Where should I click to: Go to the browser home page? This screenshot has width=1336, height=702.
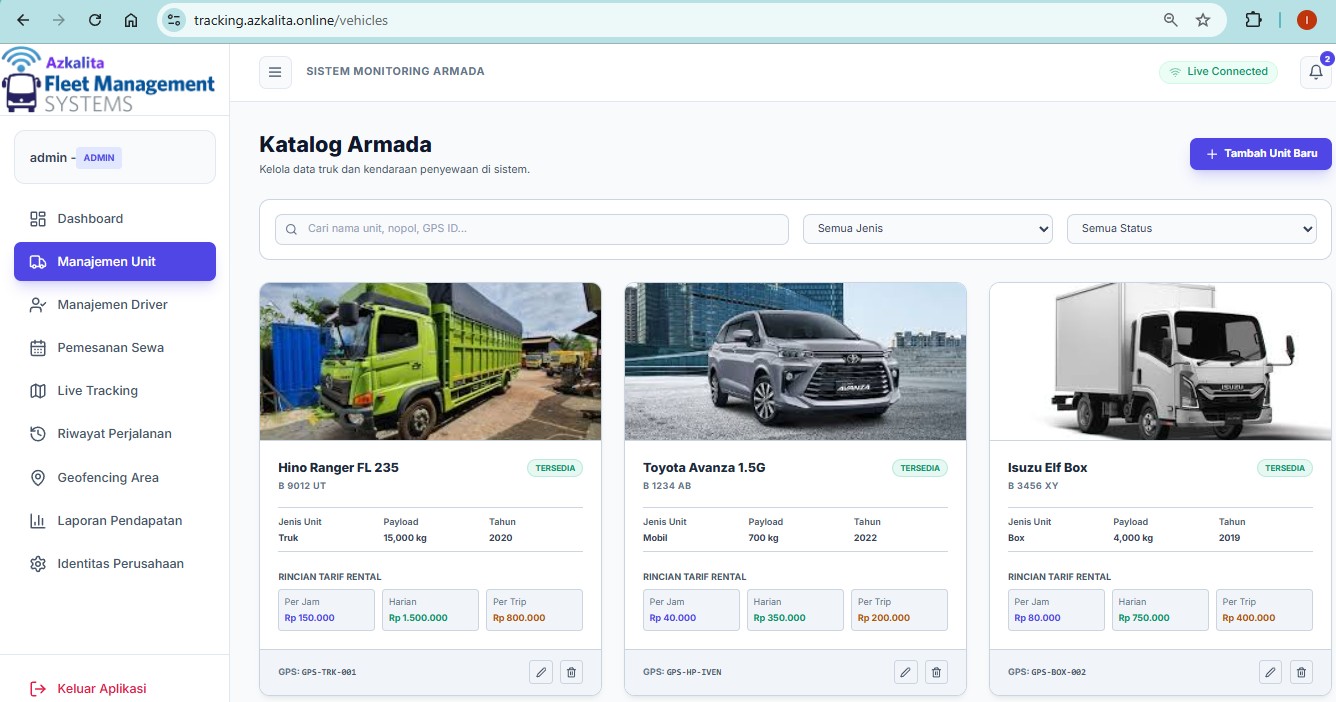pos(131,20)
